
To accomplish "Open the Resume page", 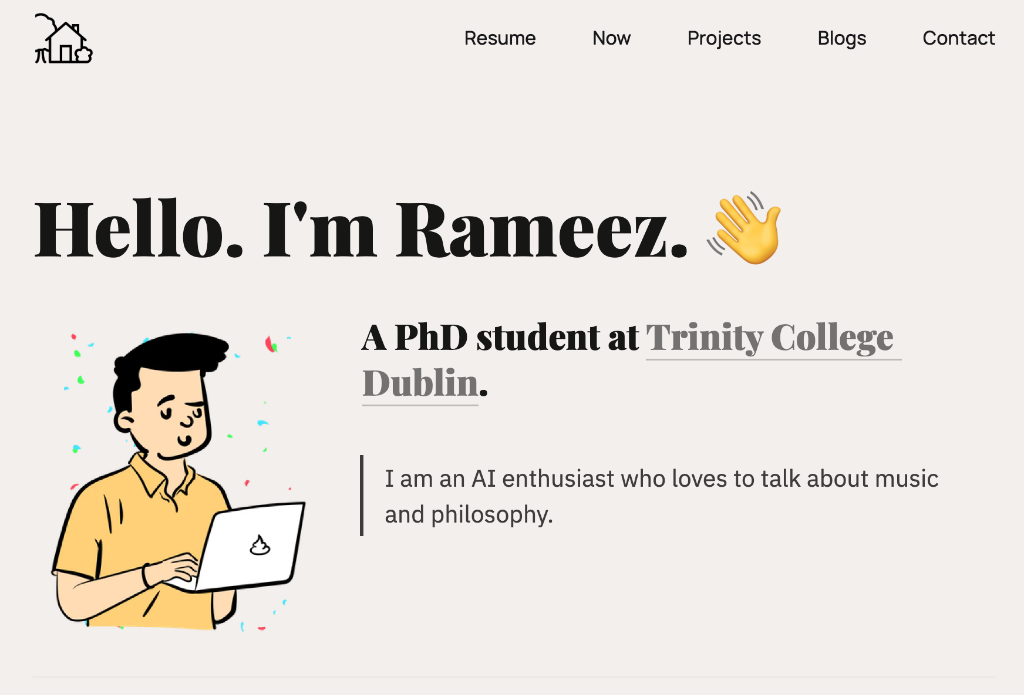I will [500, 38].
